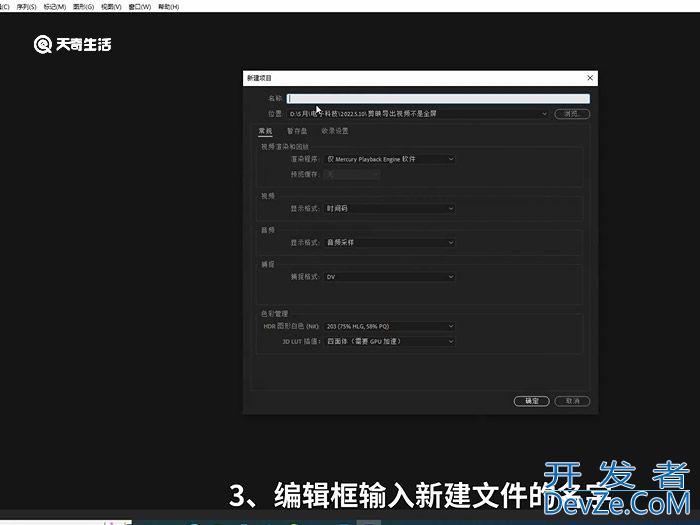
Task: Open the 帮助(H) menu
Action: pos(169,7)
